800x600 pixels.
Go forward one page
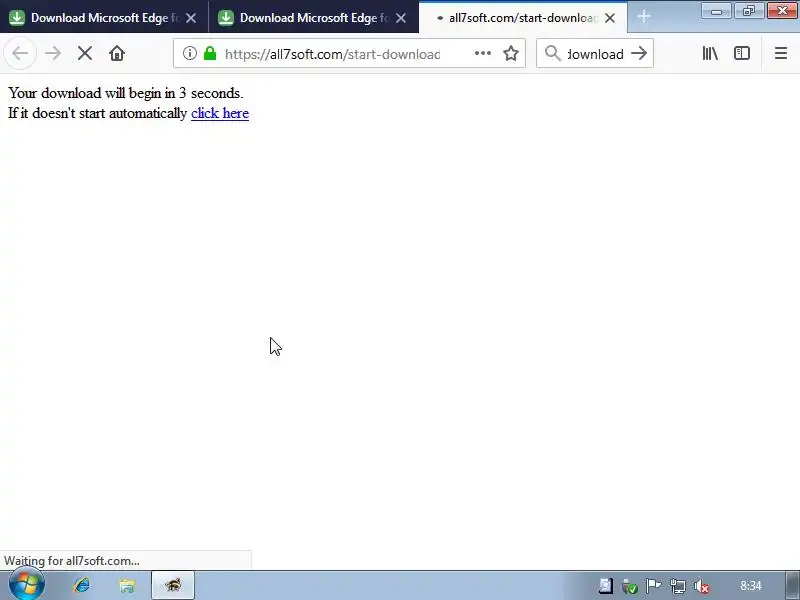point(53,53)
